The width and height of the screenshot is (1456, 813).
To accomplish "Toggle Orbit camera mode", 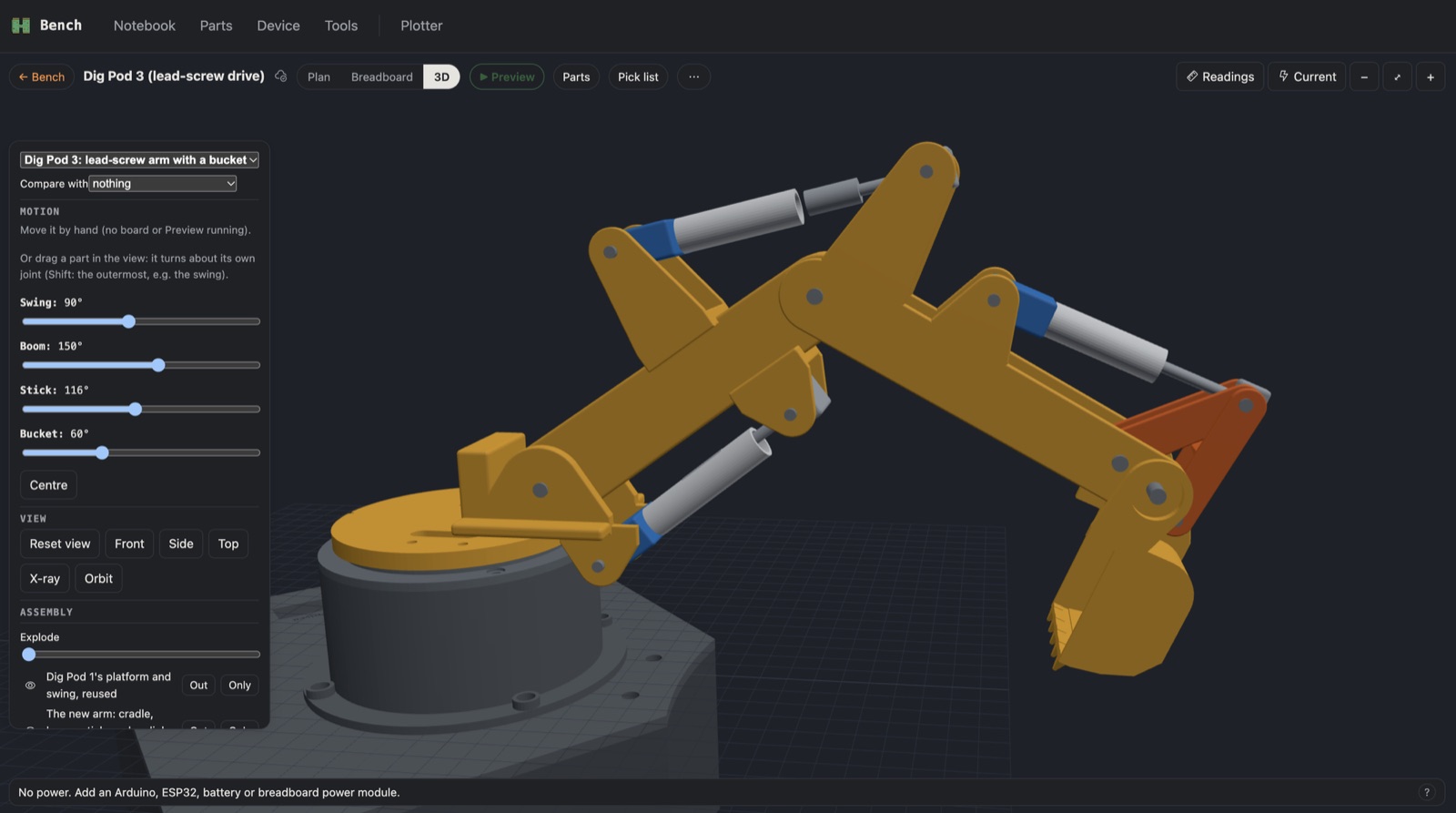I will coord(98,578).
